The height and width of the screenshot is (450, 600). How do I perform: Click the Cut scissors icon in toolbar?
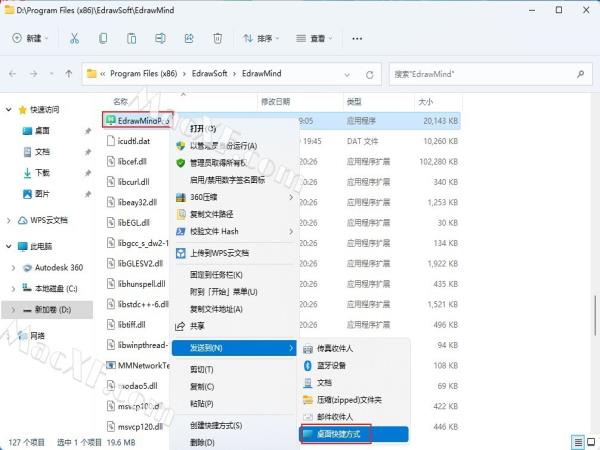click(74, 38)
